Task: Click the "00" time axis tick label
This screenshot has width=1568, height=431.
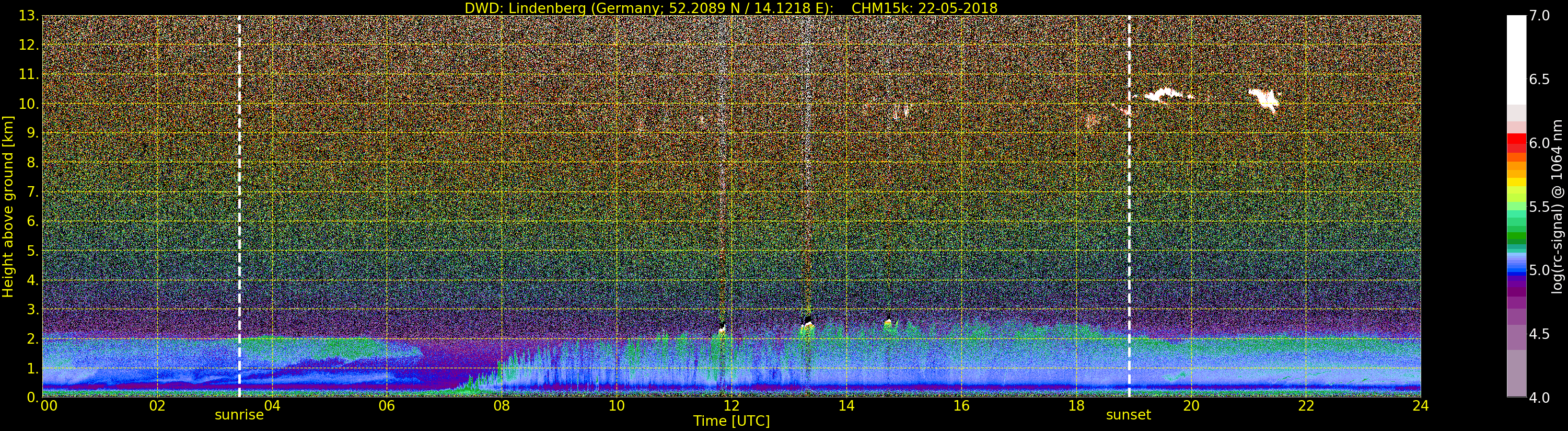Action: tap(49, 406)
